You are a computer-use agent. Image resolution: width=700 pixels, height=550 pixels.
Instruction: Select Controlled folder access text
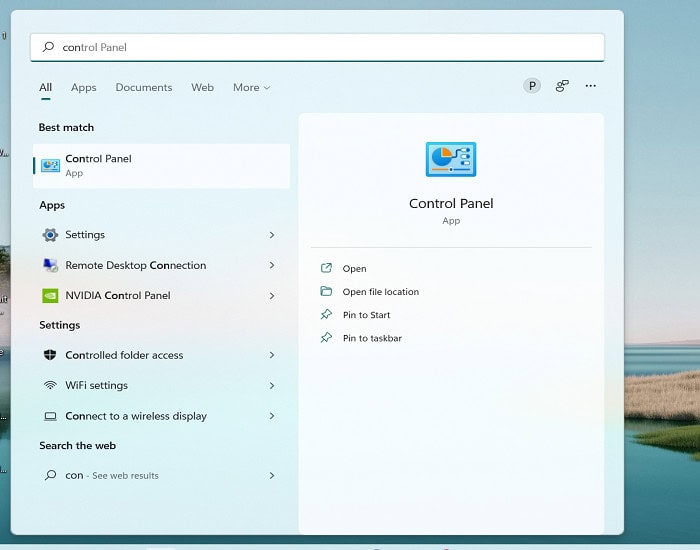124,355
